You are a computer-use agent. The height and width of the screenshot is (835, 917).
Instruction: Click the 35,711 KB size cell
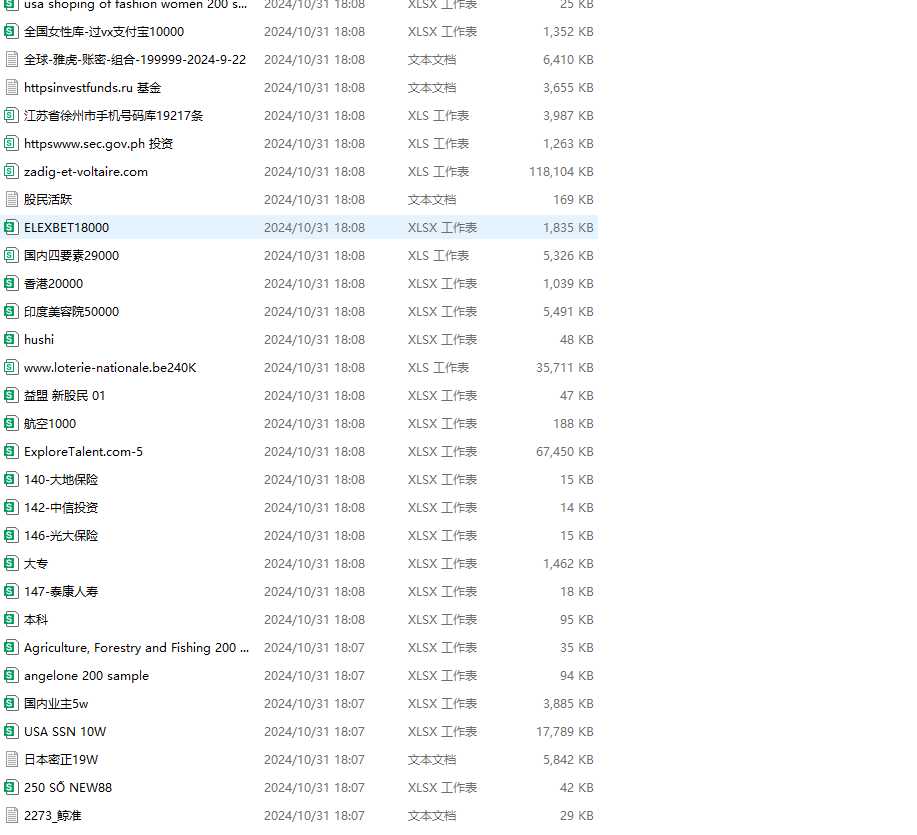(x=565, y=368)
